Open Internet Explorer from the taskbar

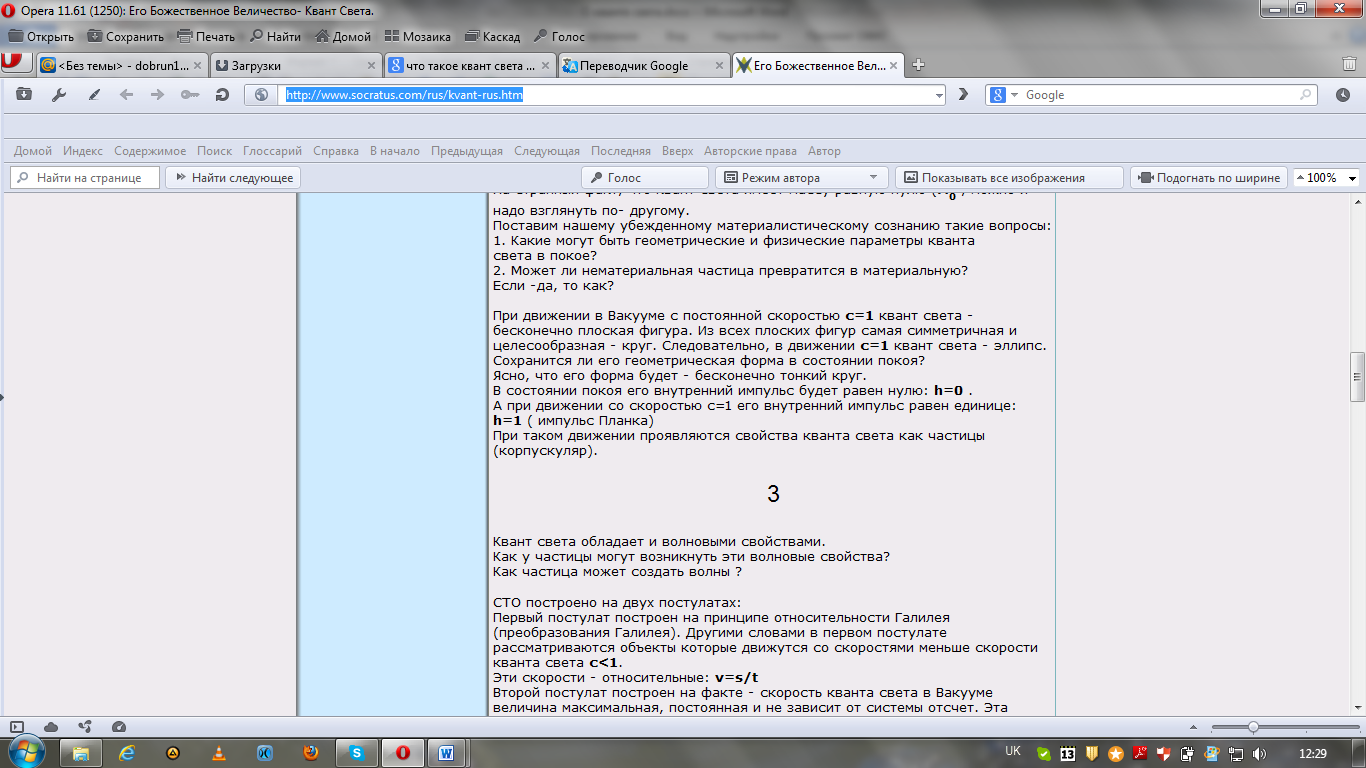point(127,752)
